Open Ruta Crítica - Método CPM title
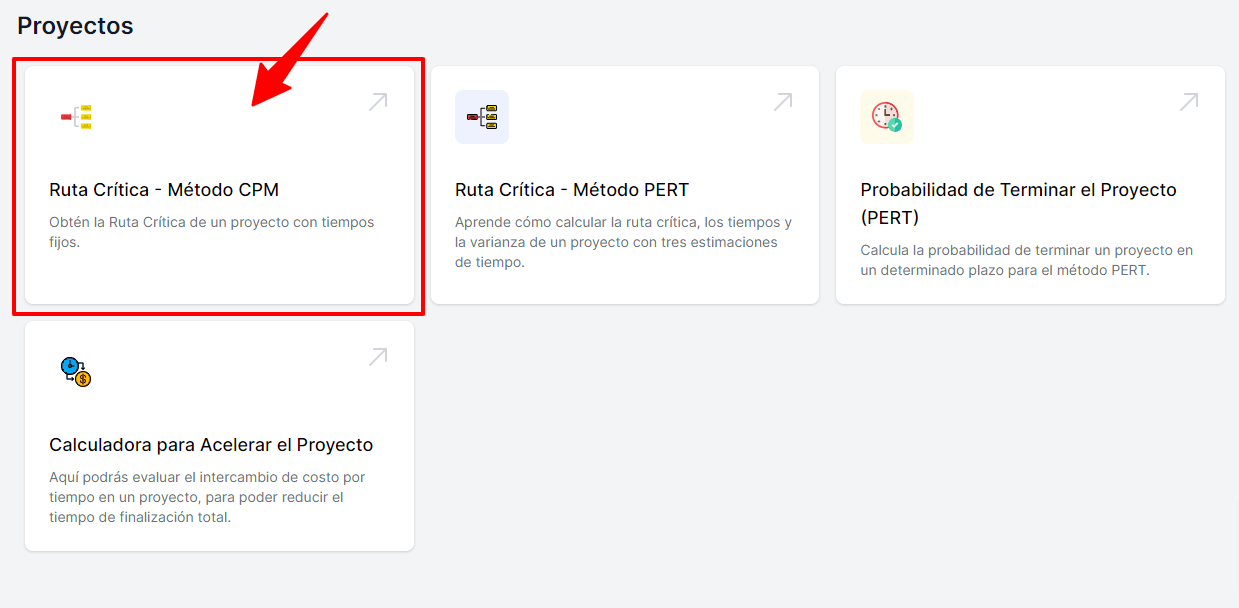The height and width of the screenshot is (608, 1239). 164,190
